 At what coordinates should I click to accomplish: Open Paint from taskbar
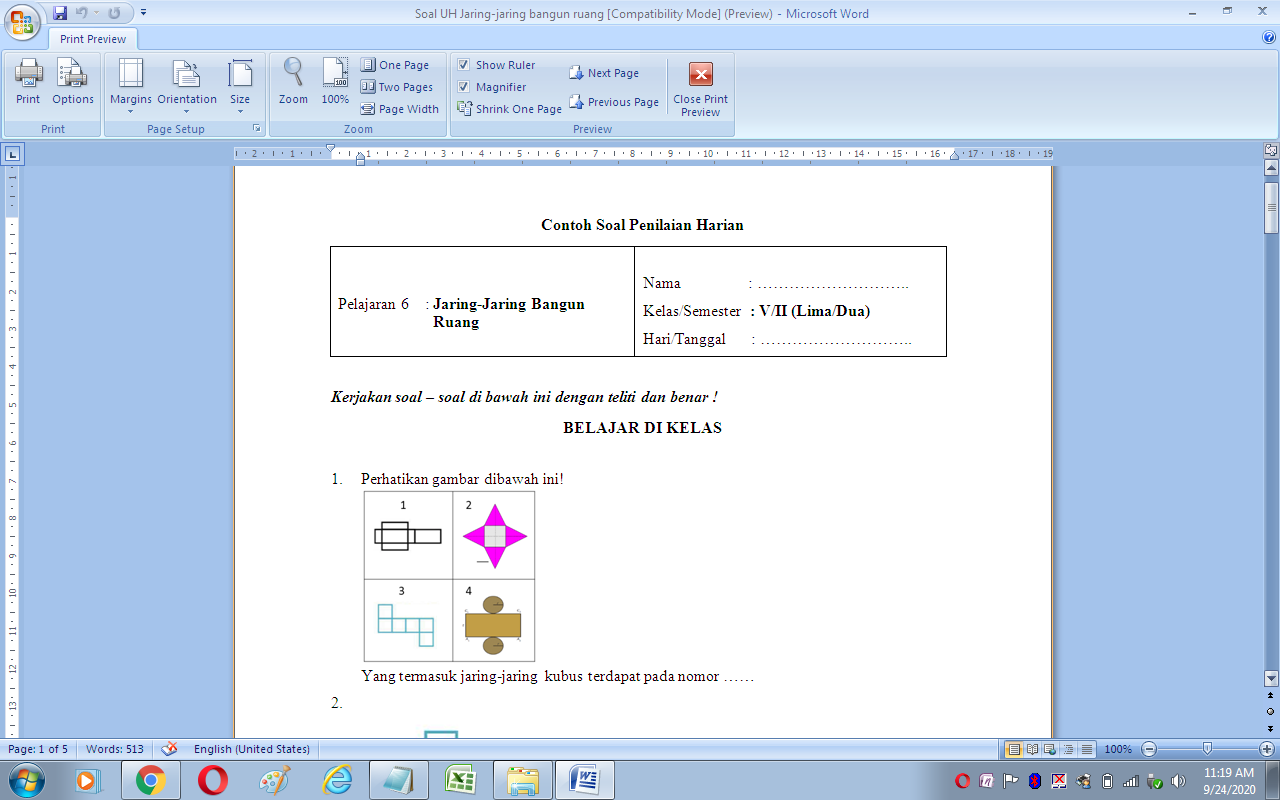(x=275, y=779)
